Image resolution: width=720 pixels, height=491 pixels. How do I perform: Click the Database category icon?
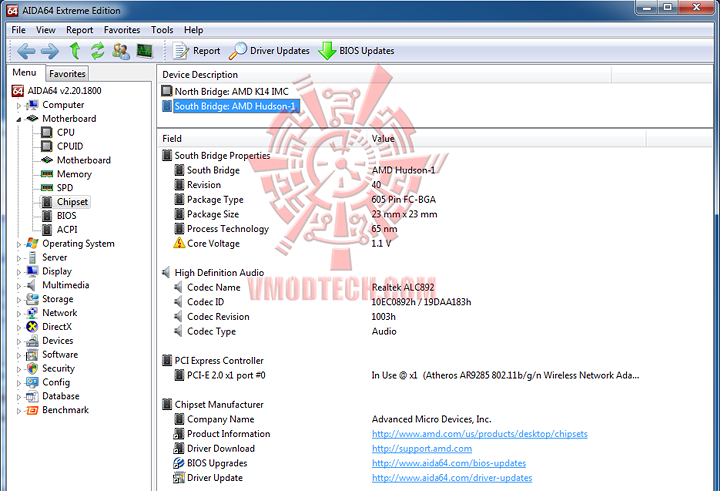(32, 396)
